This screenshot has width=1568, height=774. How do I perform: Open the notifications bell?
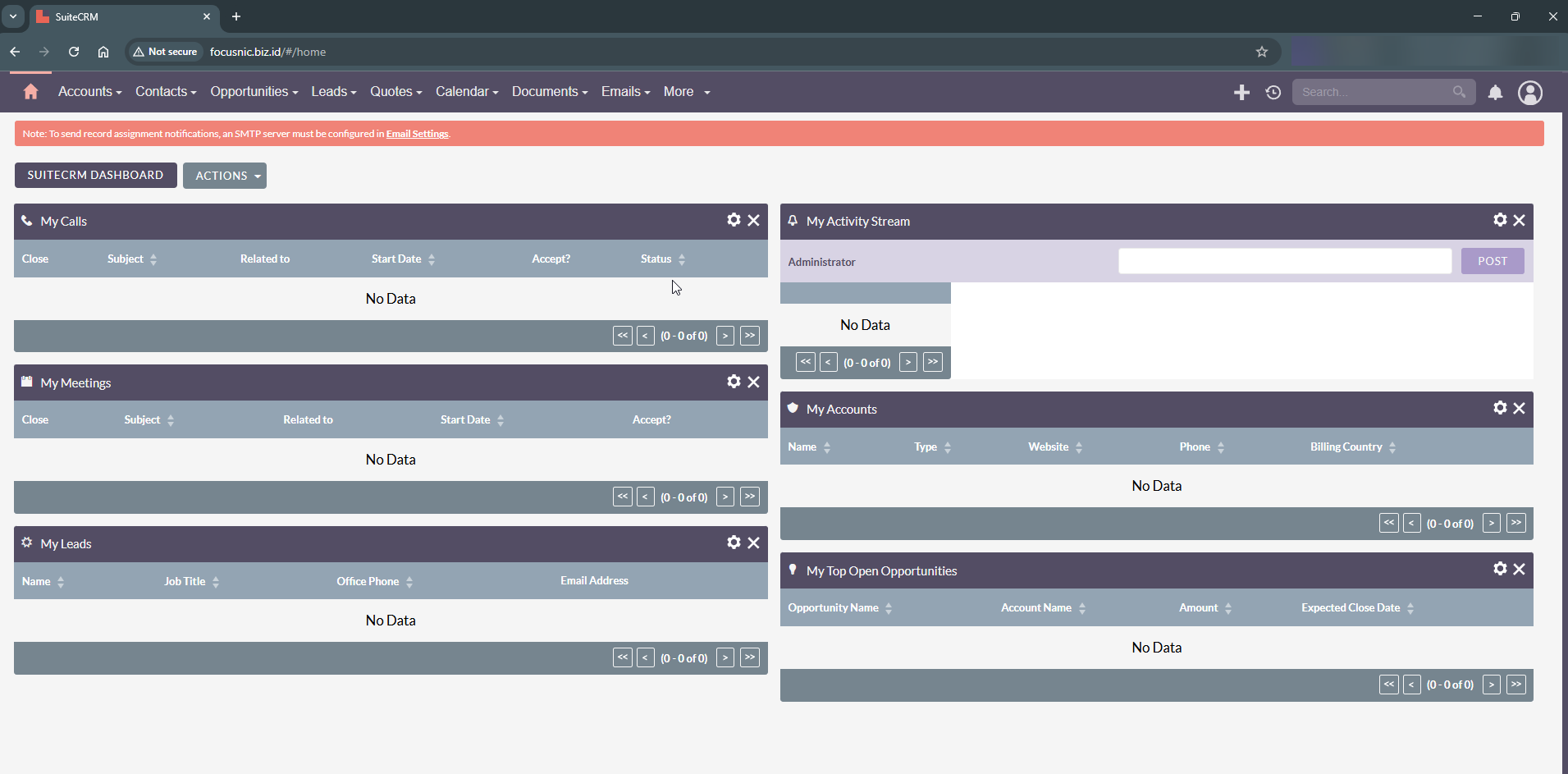pyautogui.click(x=1495, y=93)
